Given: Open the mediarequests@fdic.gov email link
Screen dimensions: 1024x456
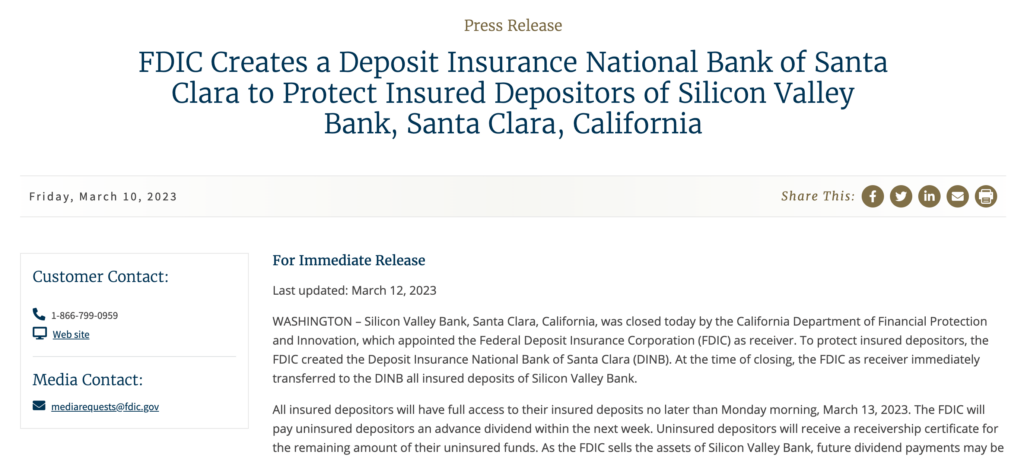Looking at the screenshot, I should 105,406.
